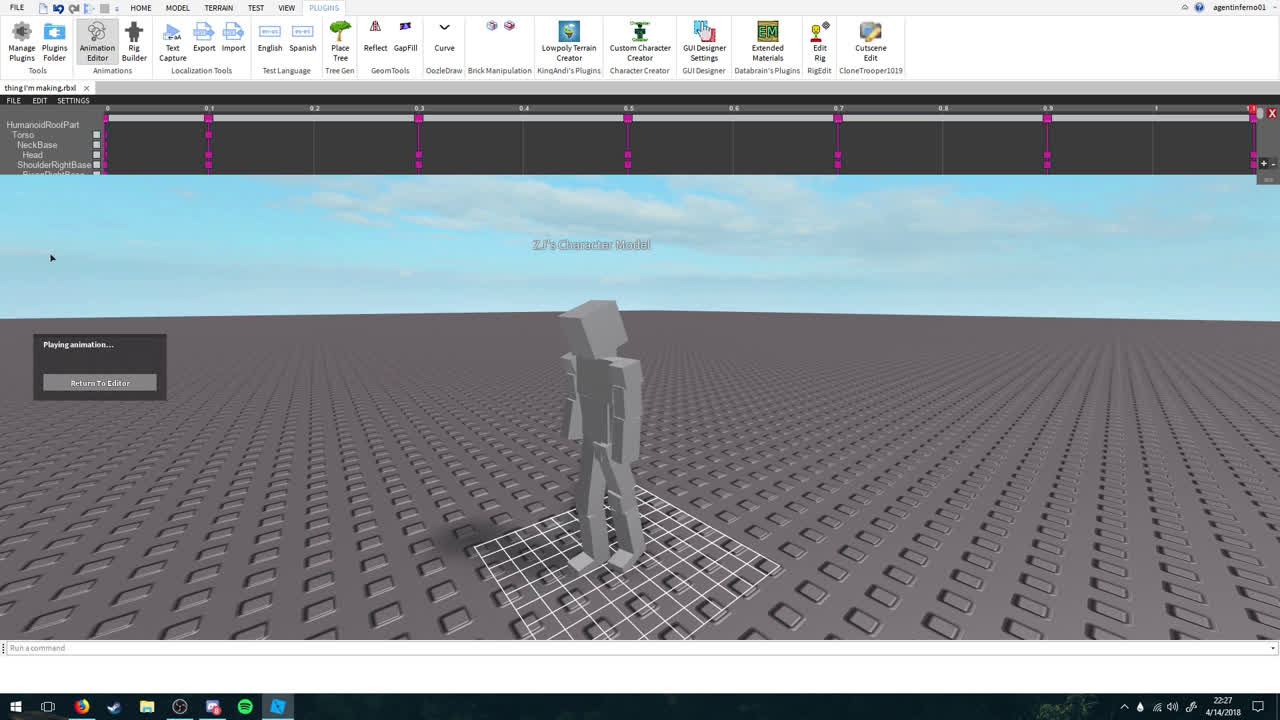Screen dimensions: 1280x720
Task: Launch the Rig Builder tool
Action: tap(134, 42)
